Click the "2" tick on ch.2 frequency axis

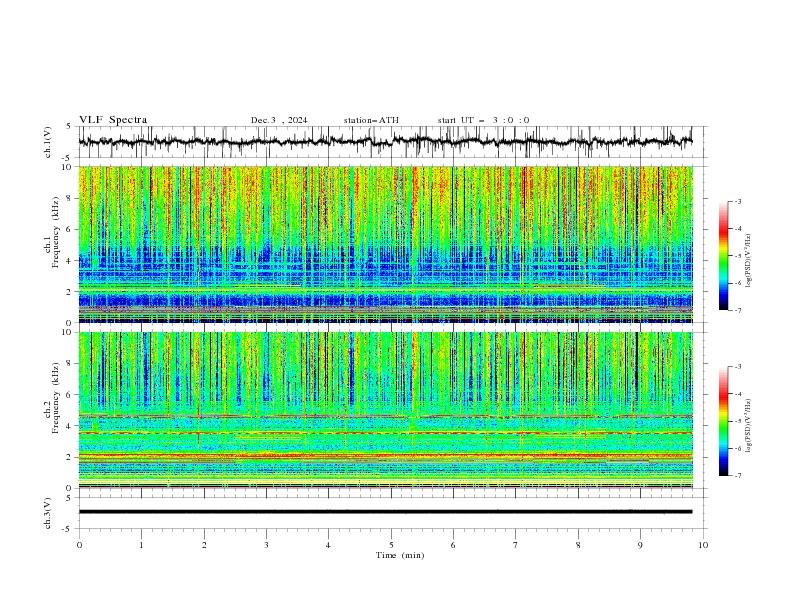[x=70, y=457]
